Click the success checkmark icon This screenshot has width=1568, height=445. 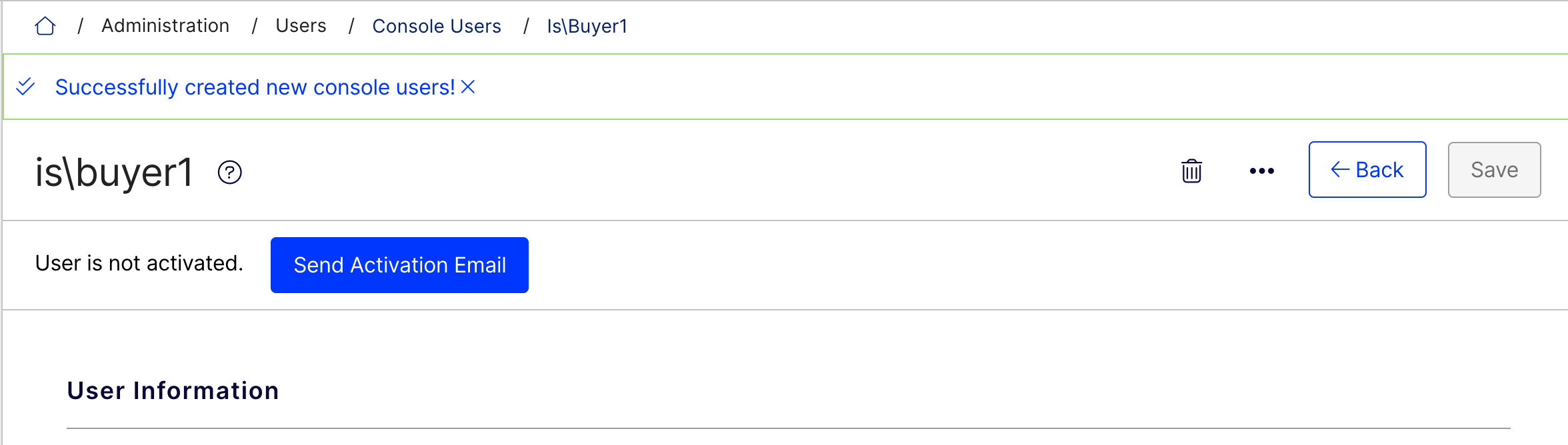(25, 87)
